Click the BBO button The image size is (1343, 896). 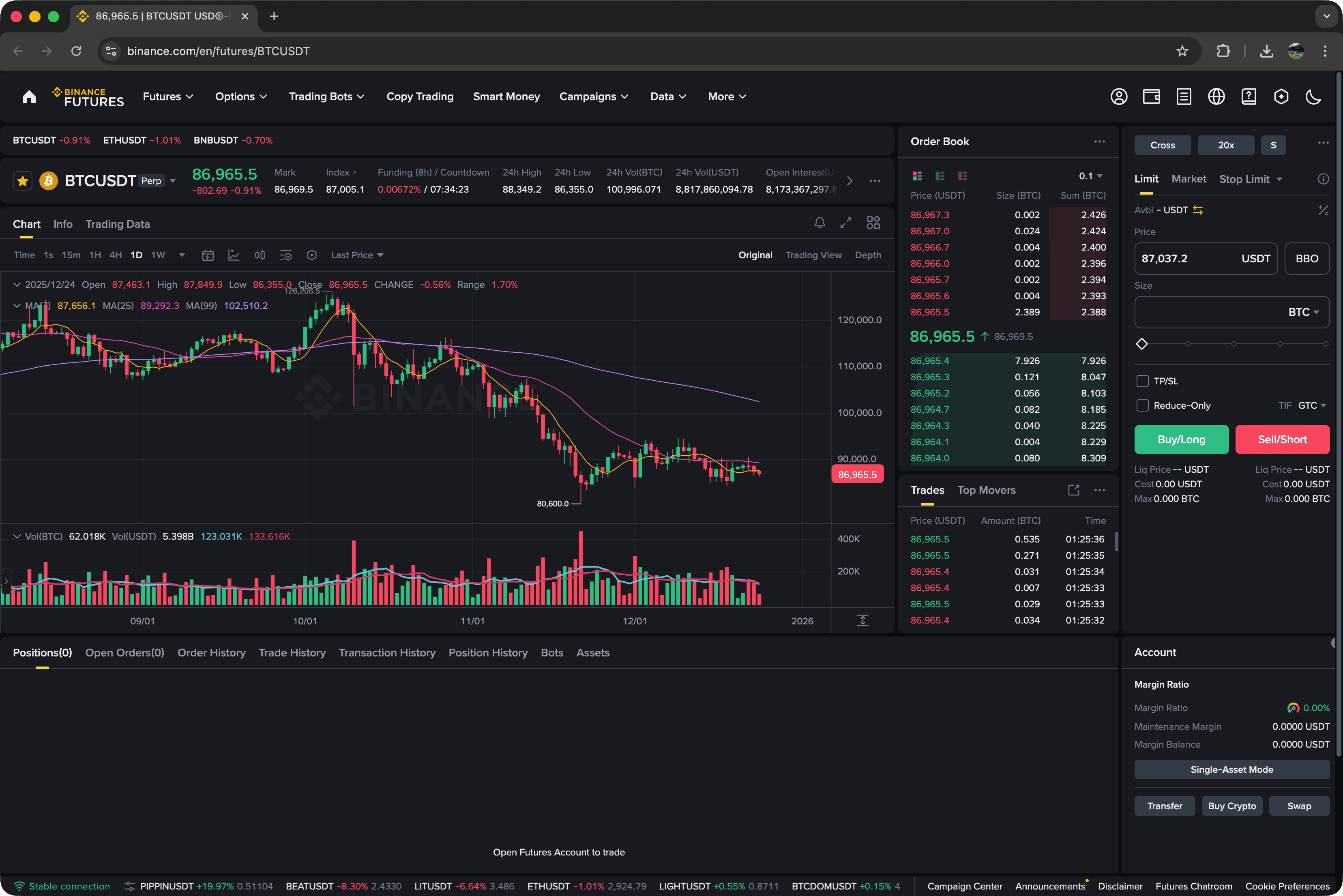click(x=1307, y=259)
